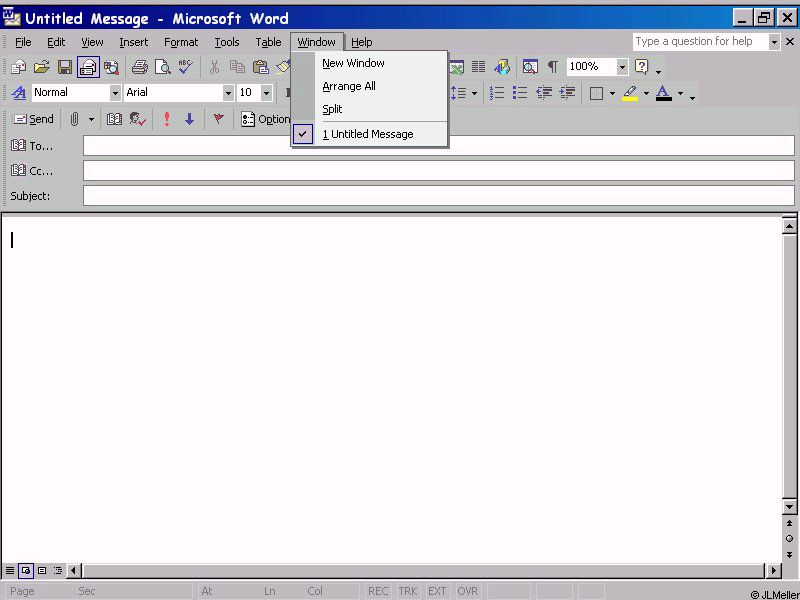Screen dimensions: 800x600
Task: Click the Line Spacing icon
Action: click(x=459, y=93)
